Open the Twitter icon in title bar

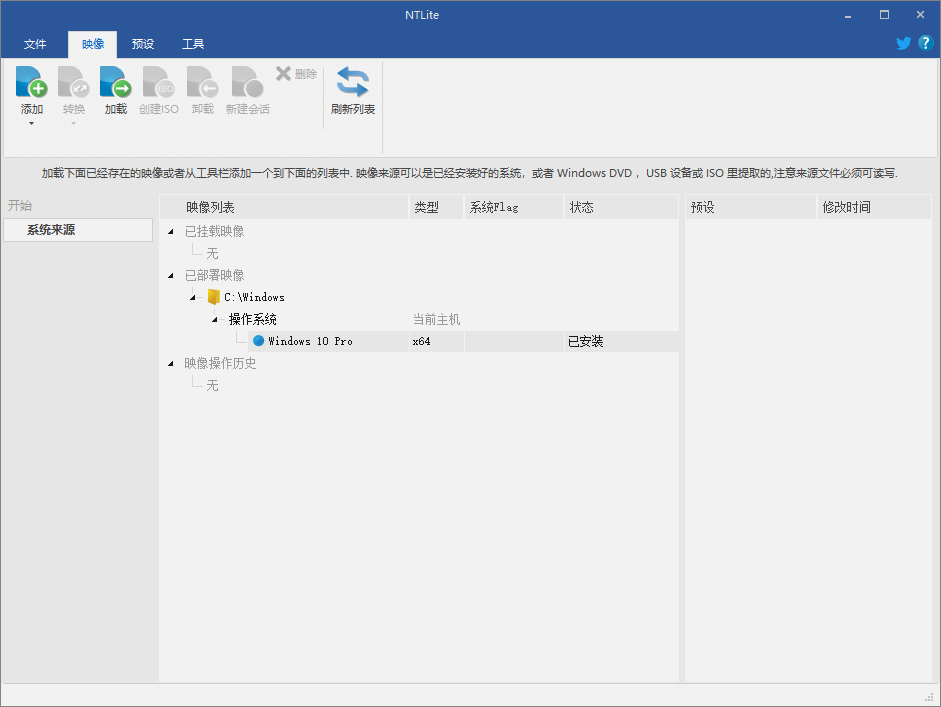903,43
